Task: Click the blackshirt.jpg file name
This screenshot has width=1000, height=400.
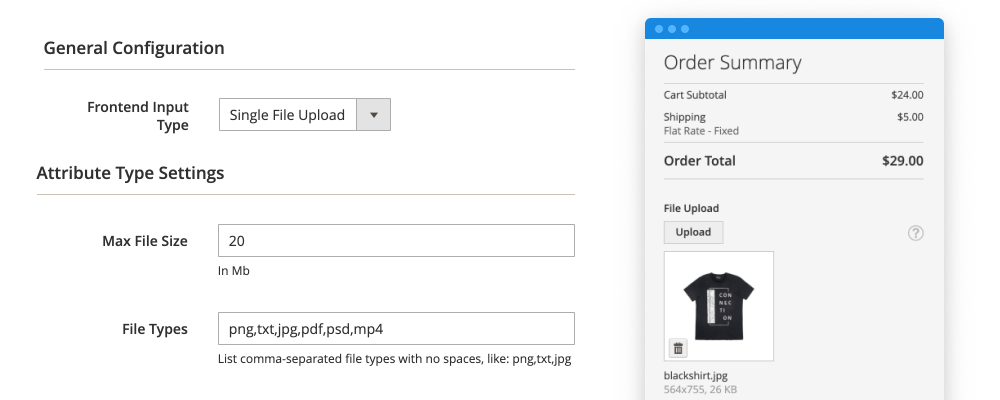Action: click(x=697, y=376)
